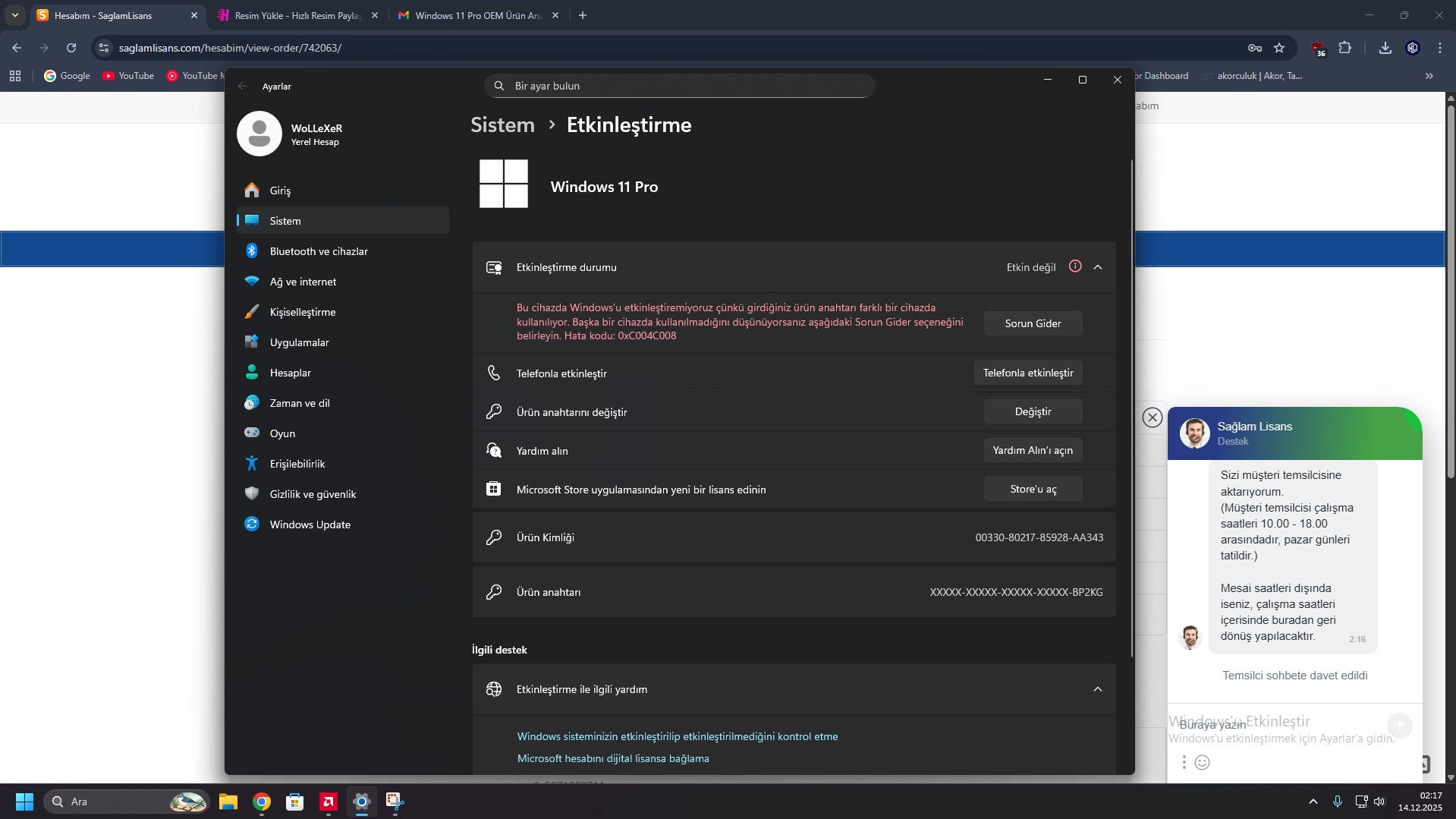
Task: Expand the Chrome tab search dropdown
Action: pyautogui.click(x=15, y=15)
